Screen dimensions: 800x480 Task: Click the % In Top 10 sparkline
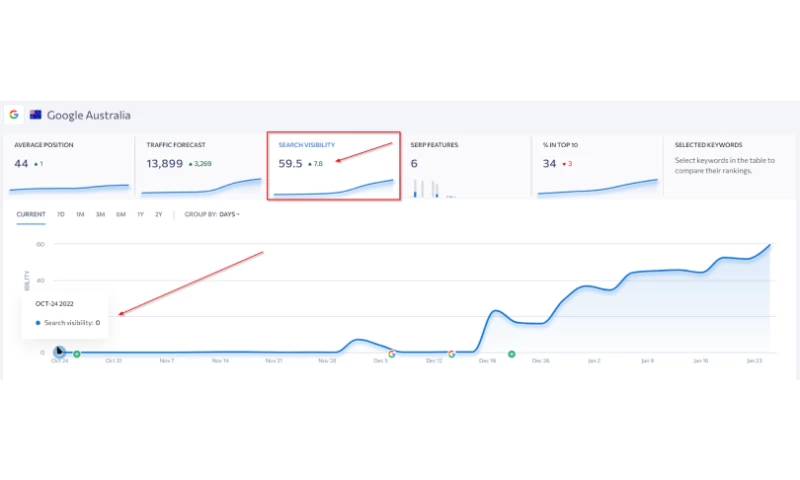pos(597,187)
